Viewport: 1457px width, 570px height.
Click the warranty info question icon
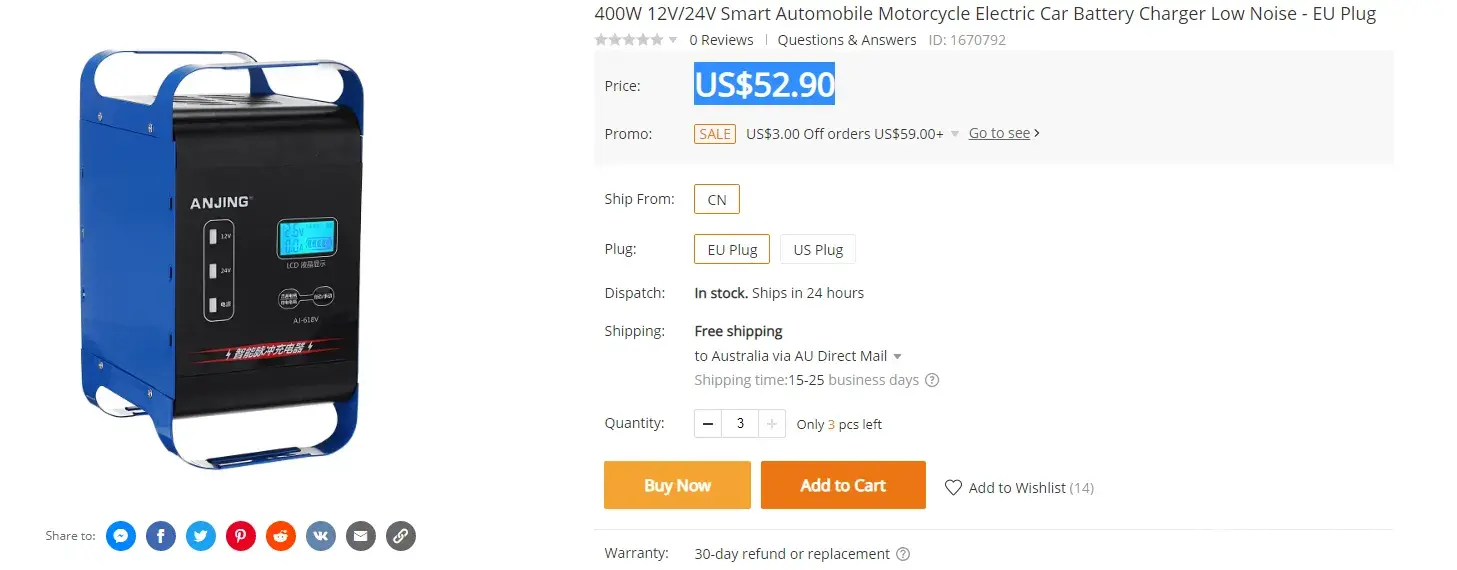[x=903, y=554]
